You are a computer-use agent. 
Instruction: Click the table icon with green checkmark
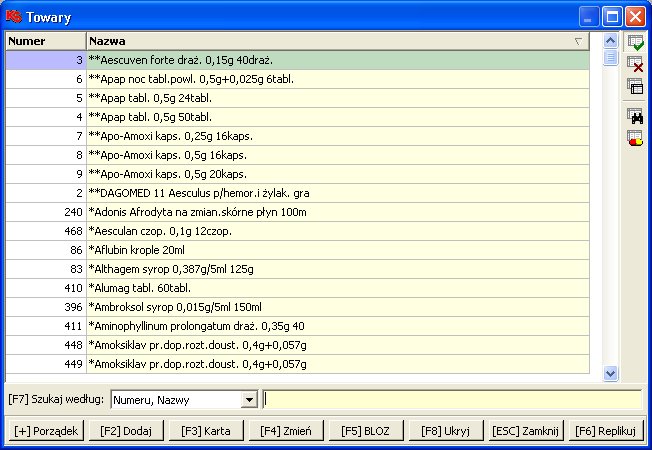click(x=635, y=42)
